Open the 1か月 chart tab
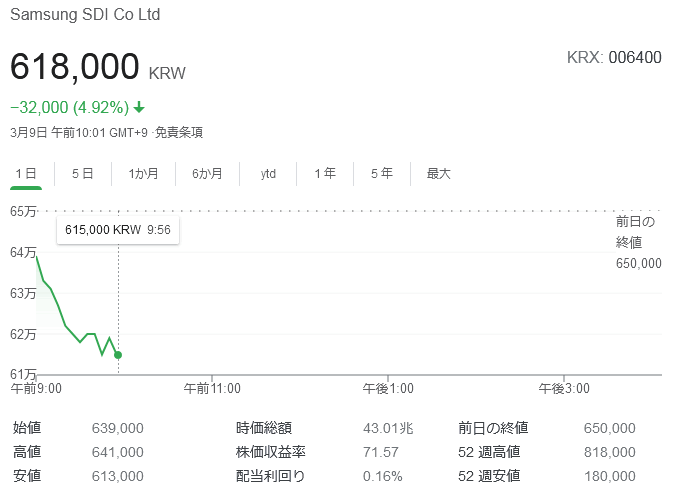 tap(143, 174)
